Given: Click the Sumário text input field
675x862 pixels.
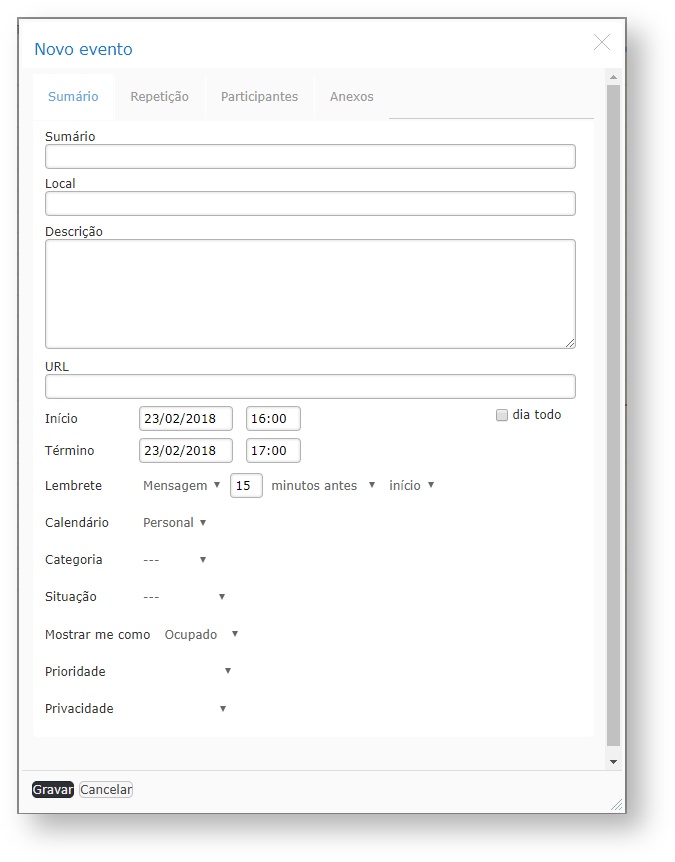Looking at the screenshot, I should click(310, 156).
